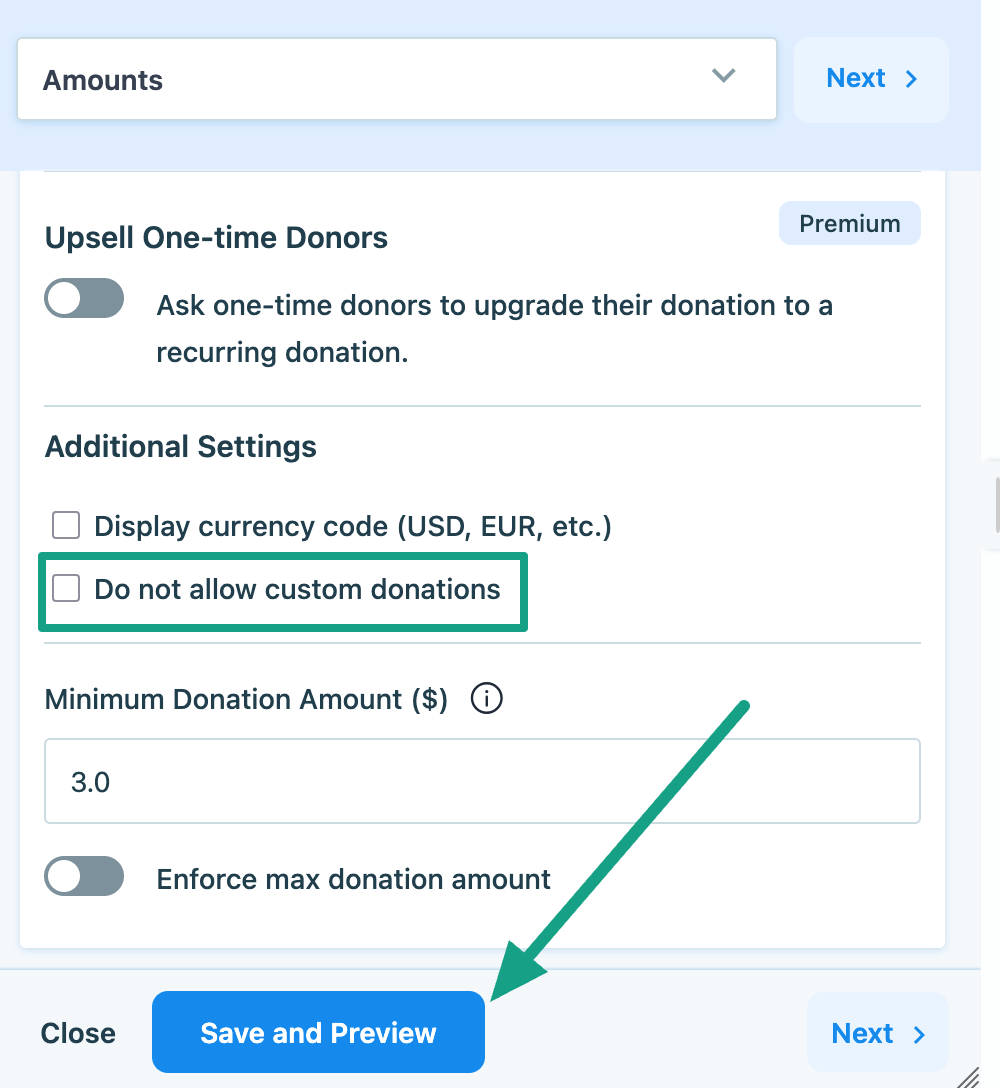Go to the next section using the top Next button
The width and height of the screenshot is (1000, 1088).
point(871,79)
